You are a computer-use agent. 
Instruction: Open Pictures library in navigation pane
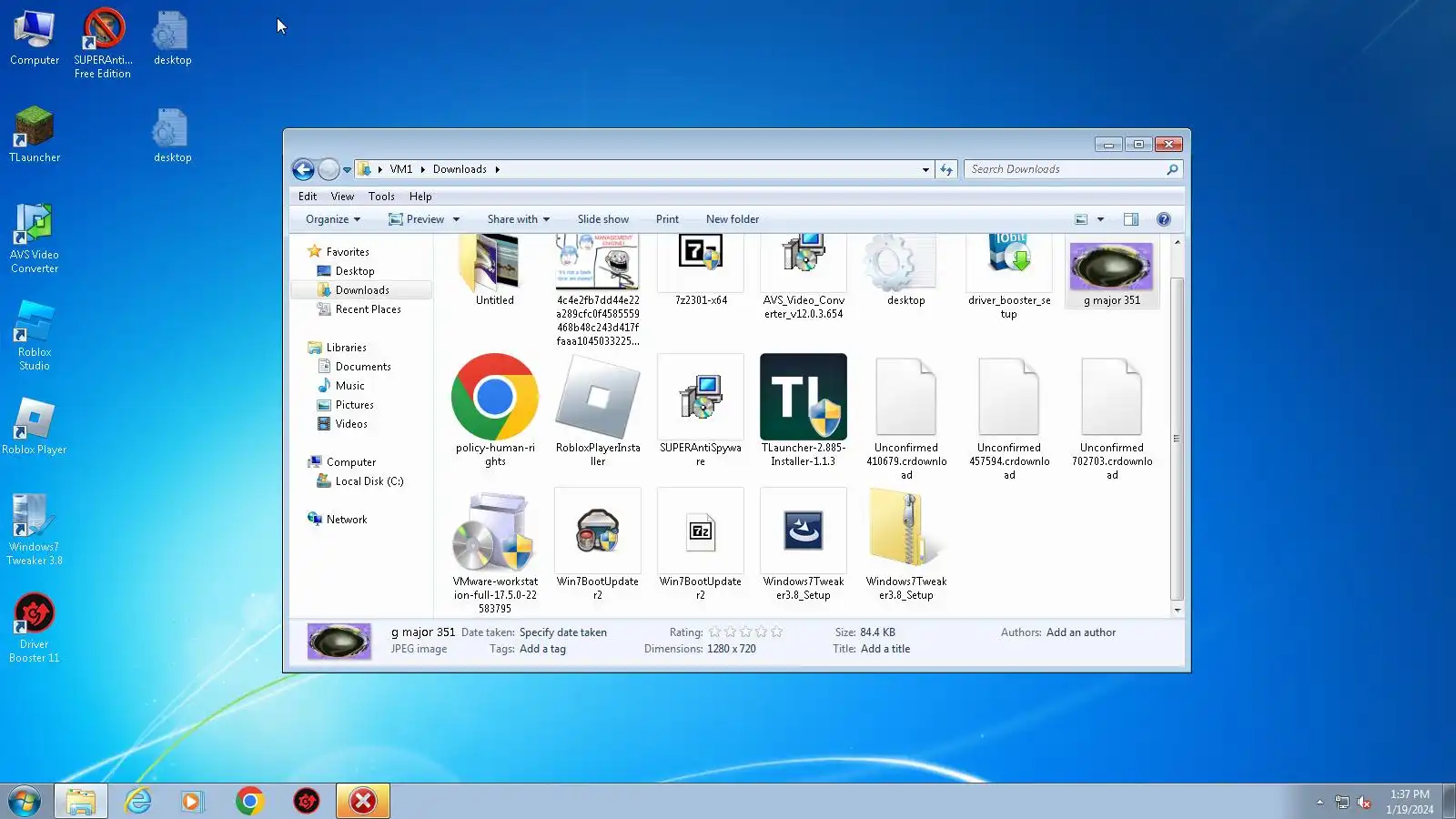click(x=354, y=405)
